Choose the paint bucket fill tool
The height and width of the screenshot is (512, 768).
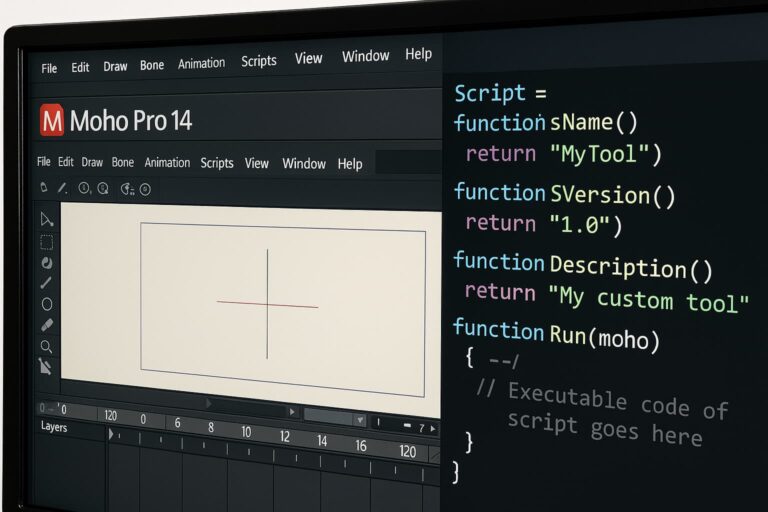pos(46,263)
